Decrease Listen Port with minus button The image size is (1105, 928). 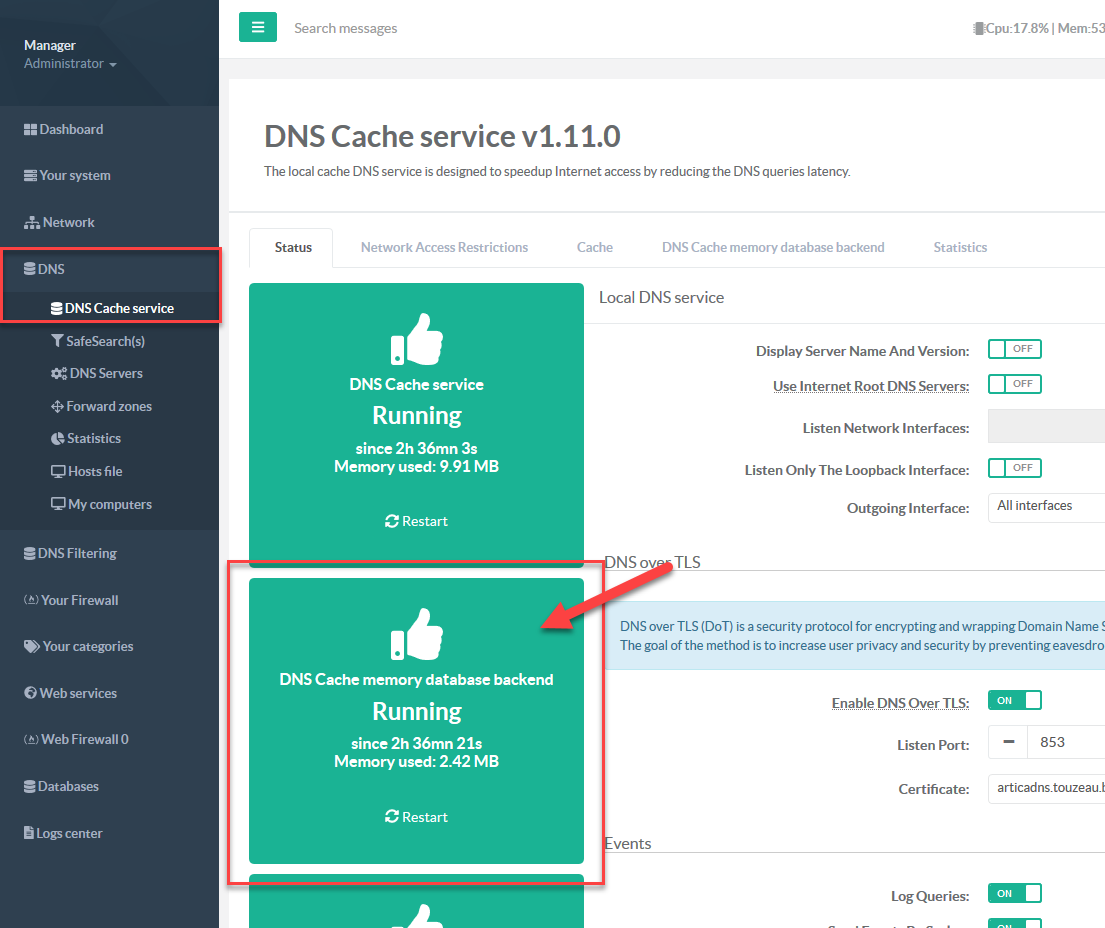pos(1008,743)
